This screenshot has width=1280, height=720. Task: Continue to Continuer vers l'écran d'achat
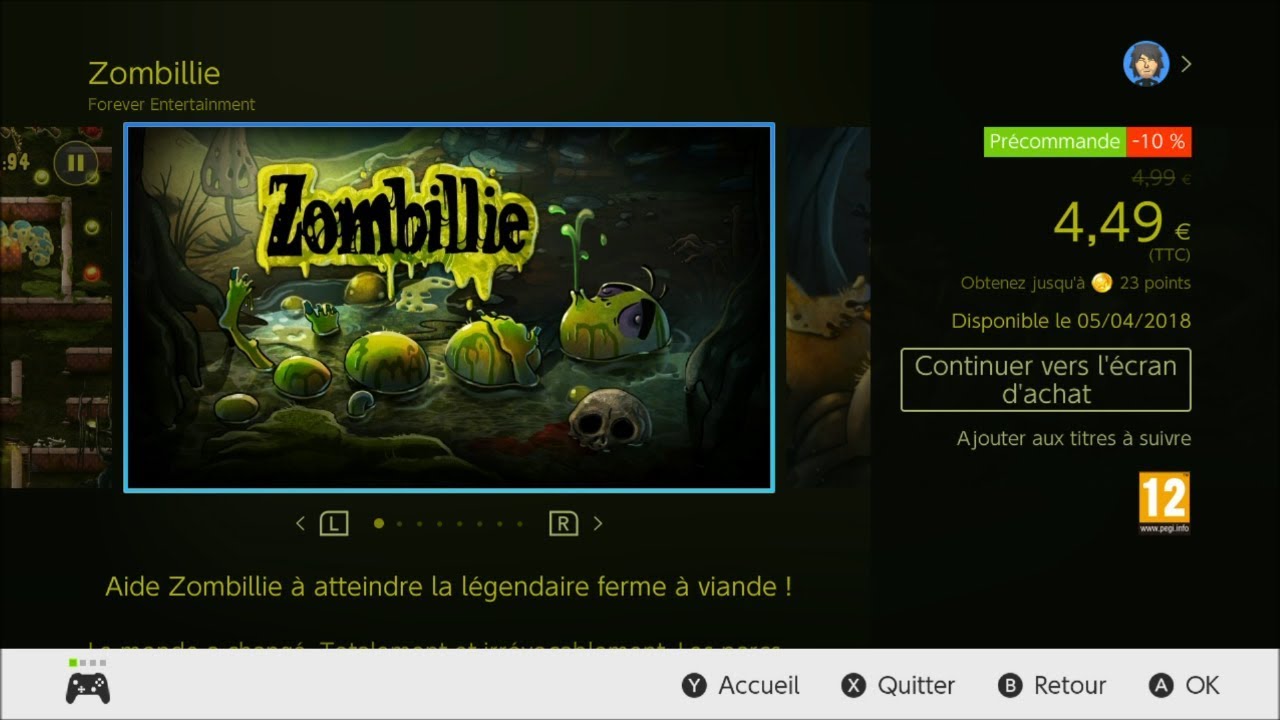pyautogui.click(x=1046, y=380)
